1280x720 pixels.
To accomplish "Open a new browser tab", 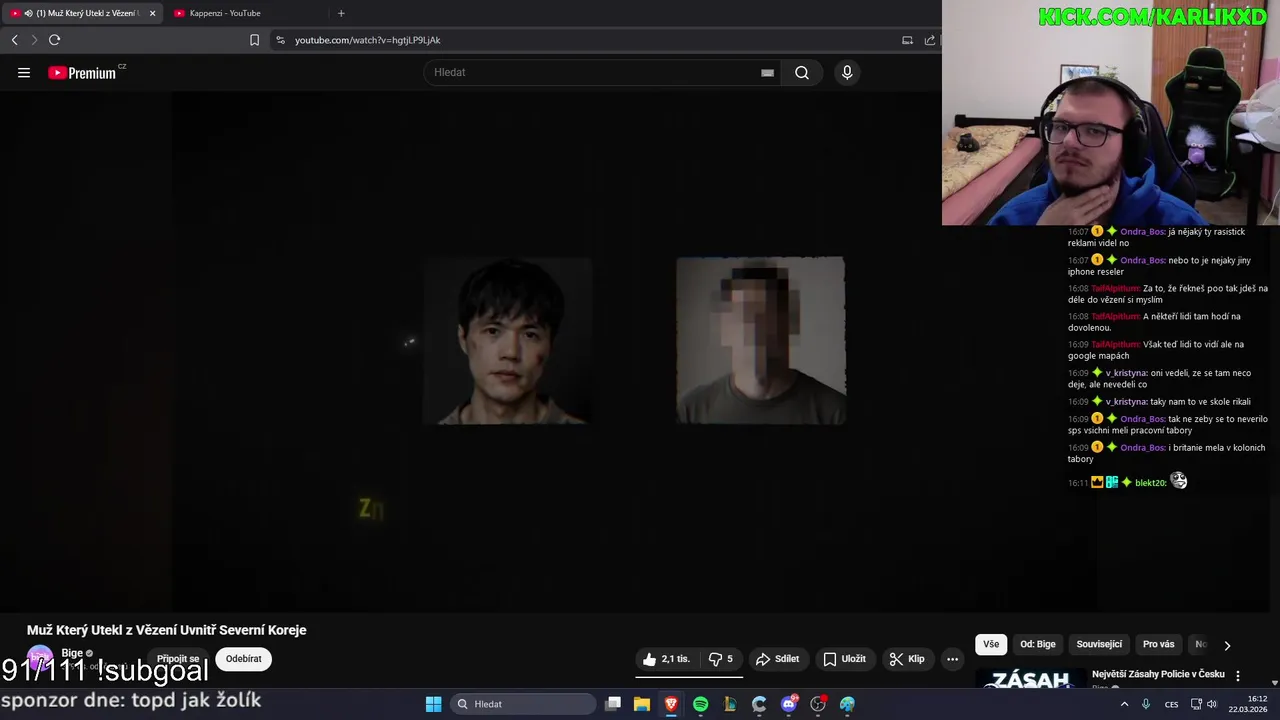I will pos(341,13).
